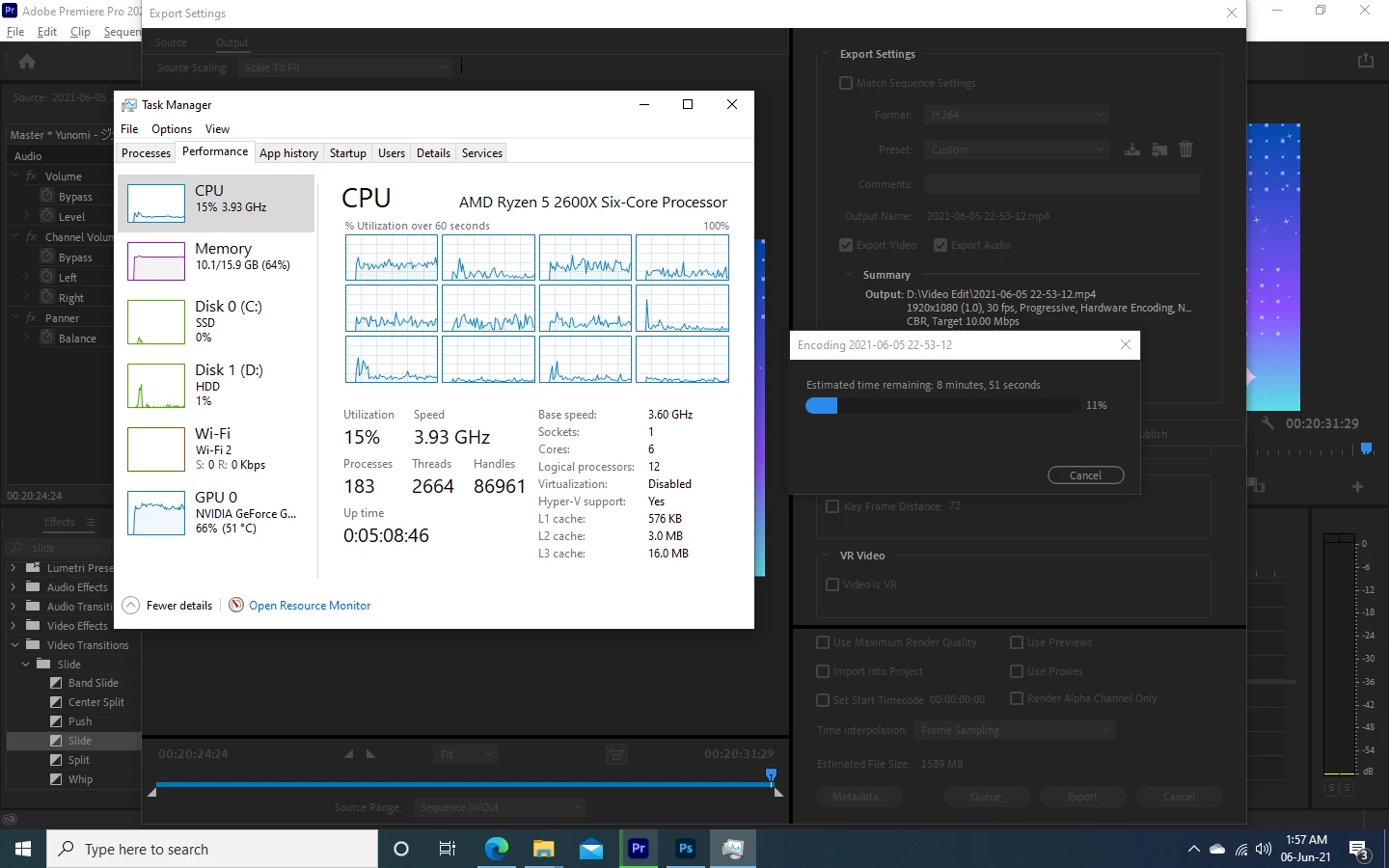Enable Render Alpha Channel Only checkbox
The height and width of the screenshot is (868, 1389).
point(1017,698)
